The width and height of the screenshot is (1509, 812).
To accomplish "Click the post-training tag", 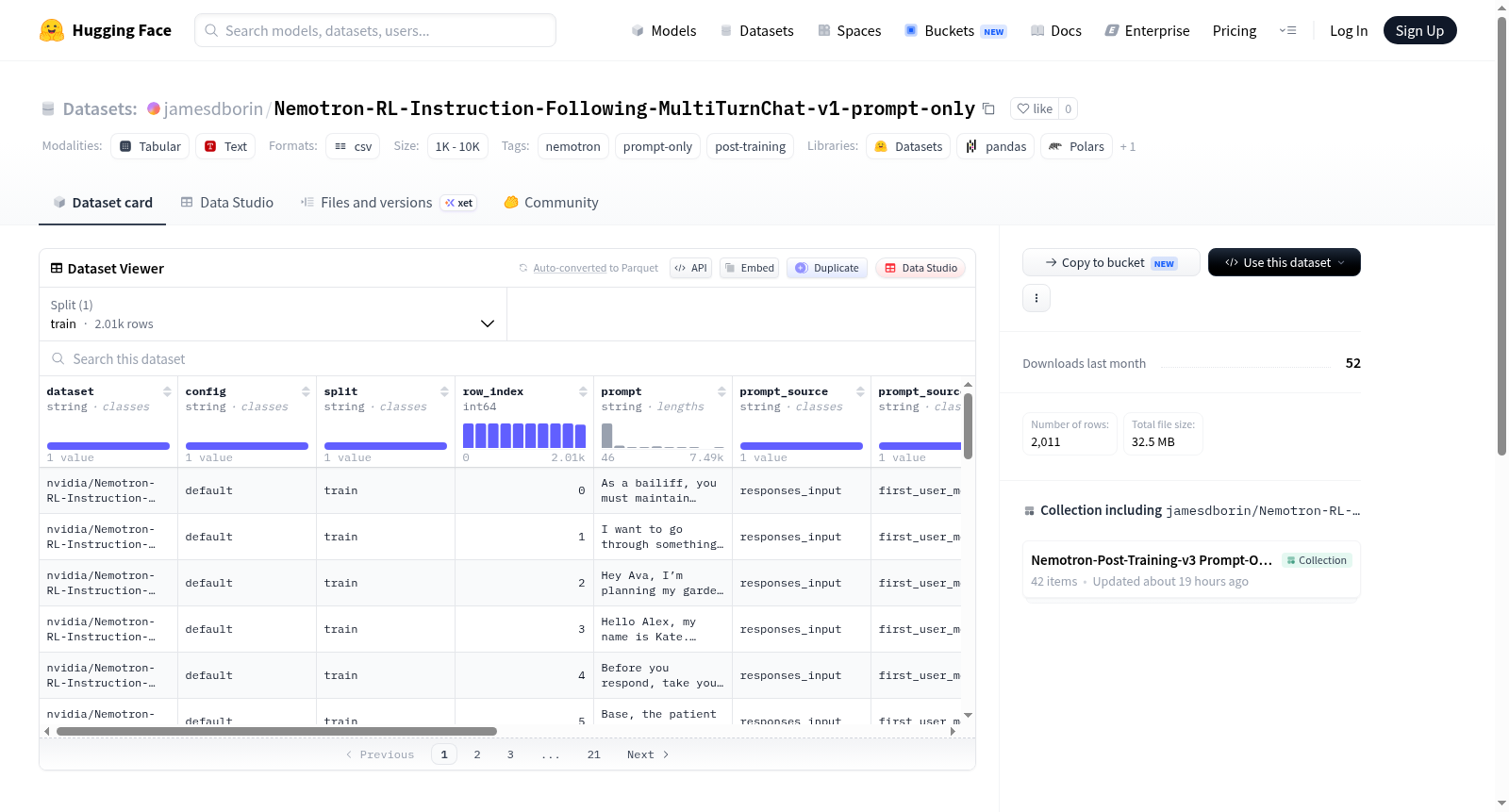I will tap(750, 146).
